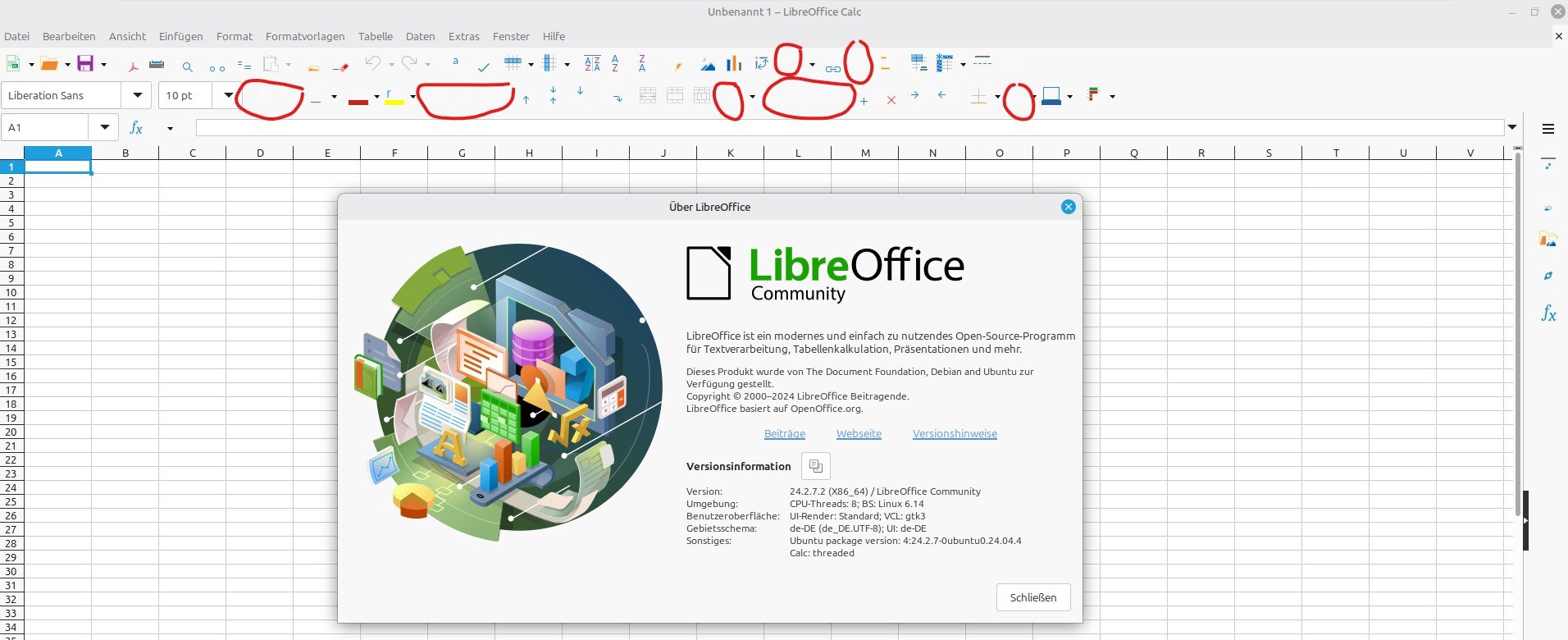Sort descending with the Z-A icon
Viewport: 1568px width, 640px height.
tap(642, 63)
